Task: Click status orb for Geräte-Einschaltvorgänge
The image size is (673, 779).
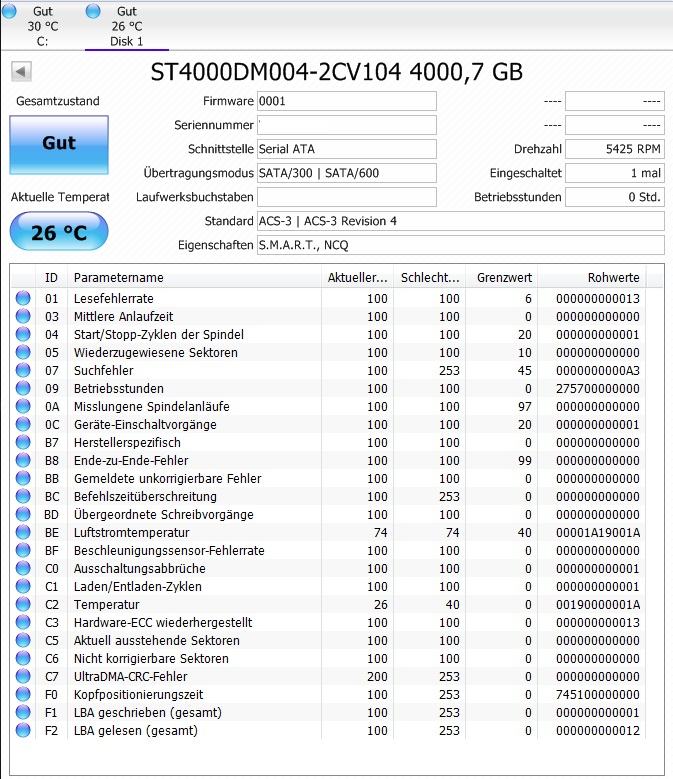Action: pyautogui.click(x=23, y=424)
